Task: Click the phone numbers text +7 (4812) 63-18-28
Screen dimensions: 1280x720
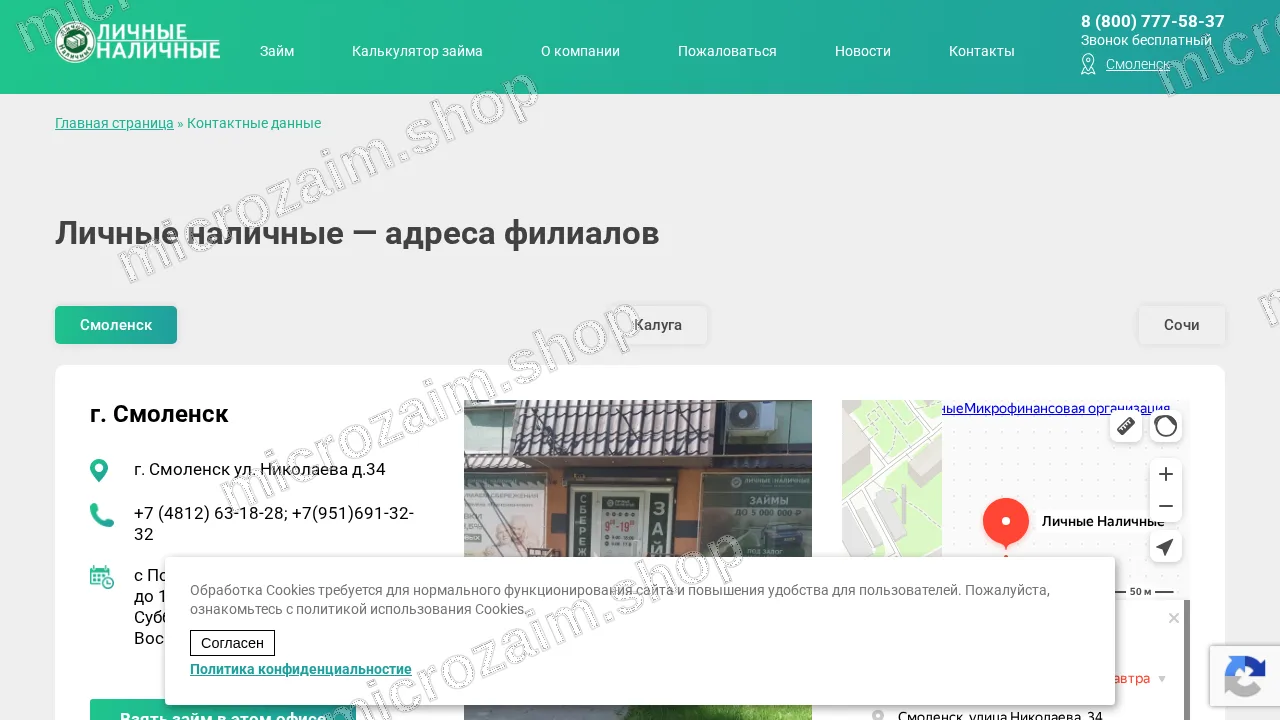Action: (x=274, y=523)
